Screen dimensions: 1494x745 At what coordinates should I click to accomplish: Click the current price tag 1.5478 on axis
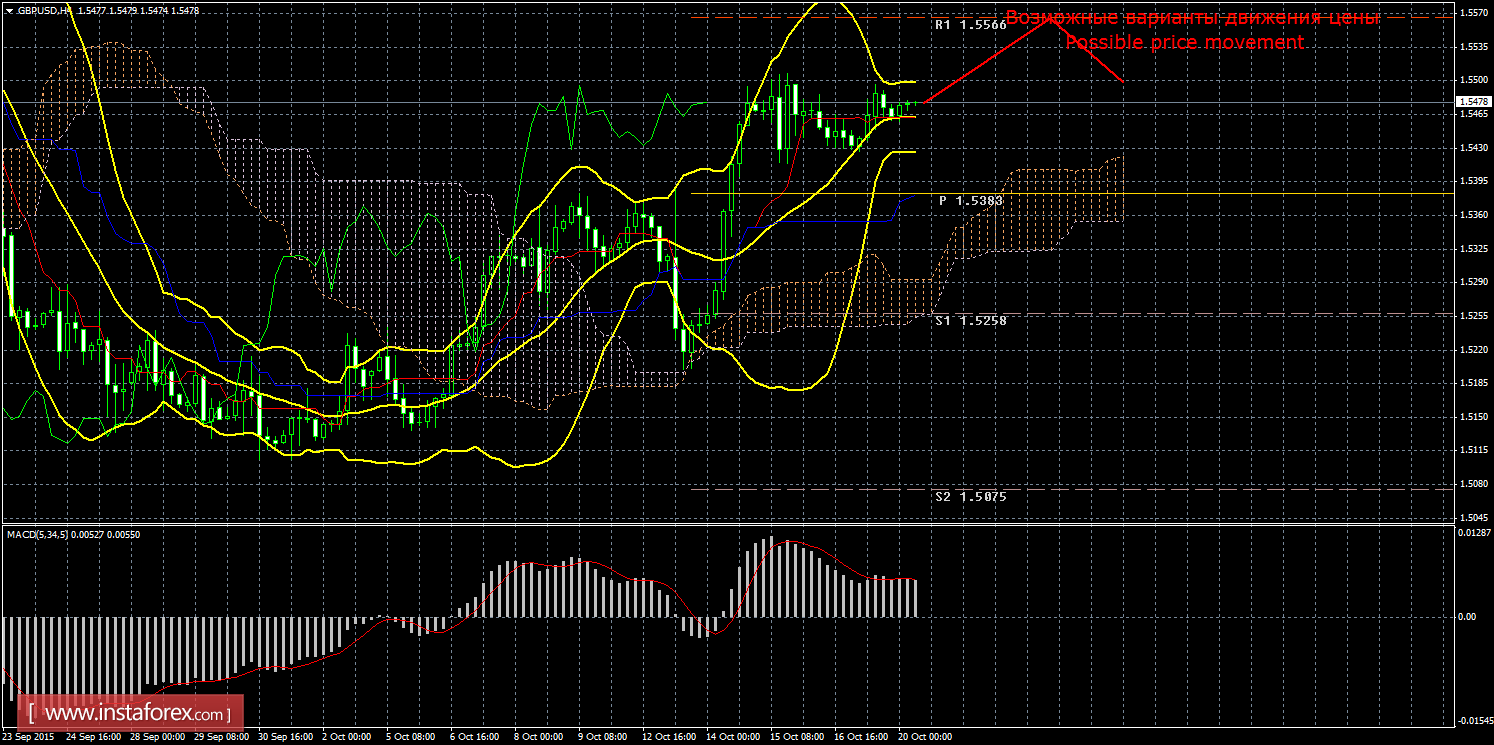1471,102
